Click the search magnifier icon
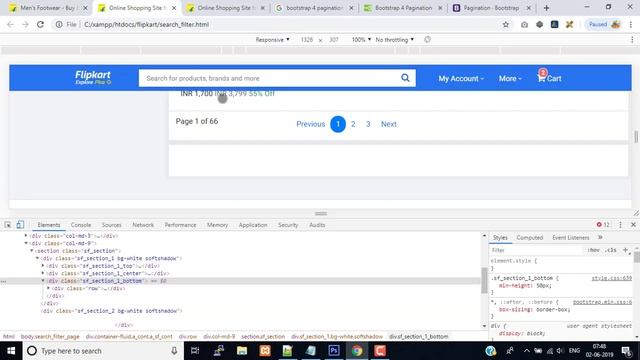This screenshot has height=360, width=640. (405, 78)
